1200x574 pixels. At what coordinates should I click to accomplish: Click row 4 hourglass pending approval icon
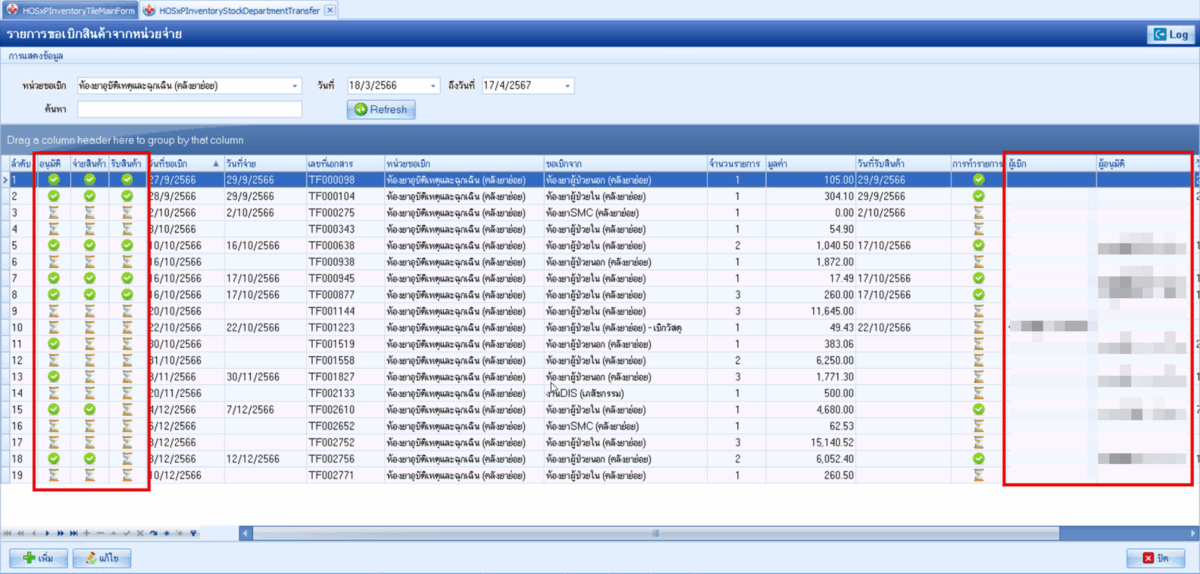pos(53,229)
